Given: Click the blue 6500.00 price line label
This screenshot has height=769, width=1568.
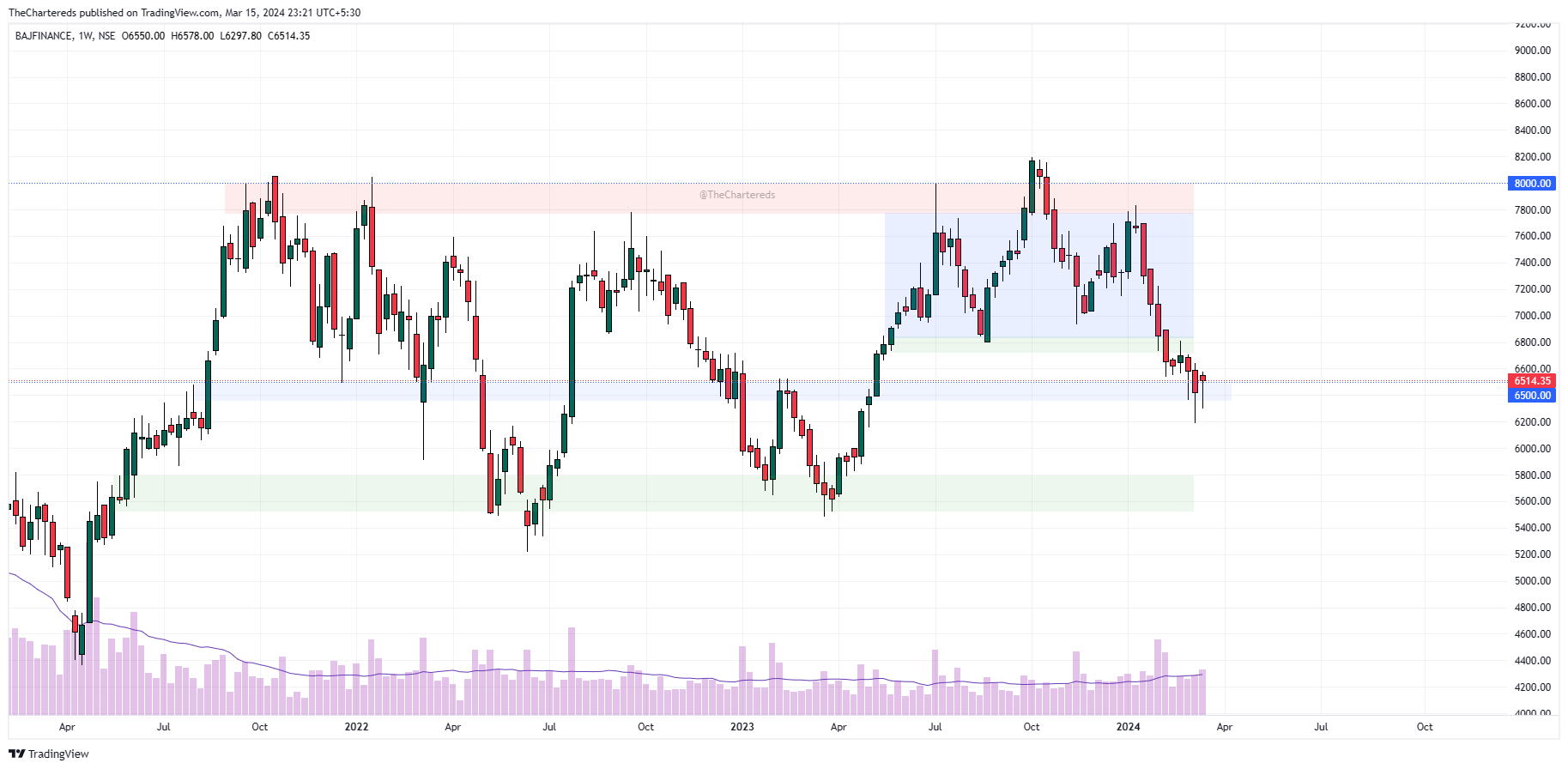Looking at the screenshot, I should pos(1532,396).
